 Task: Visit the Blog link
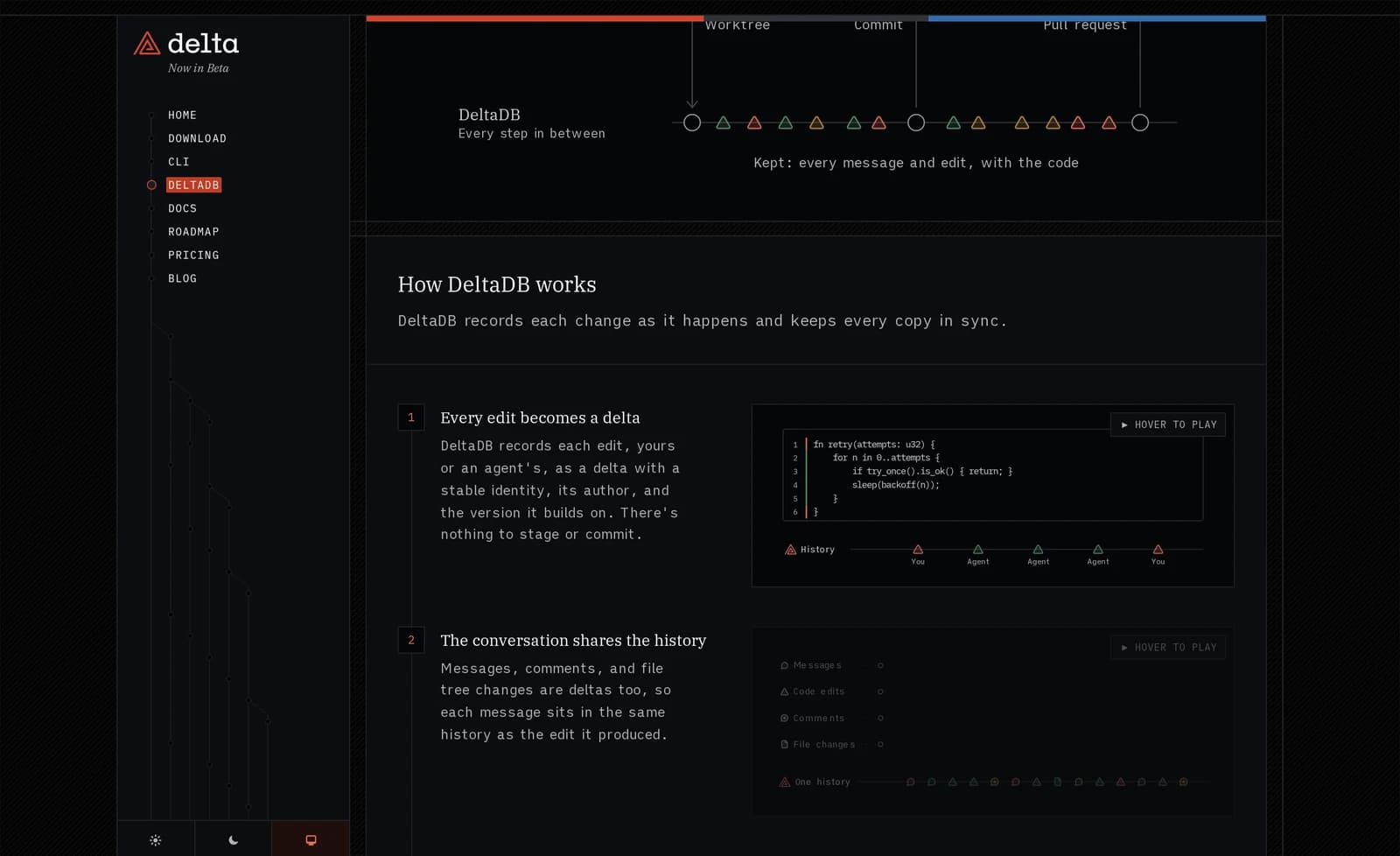[182, 278]
